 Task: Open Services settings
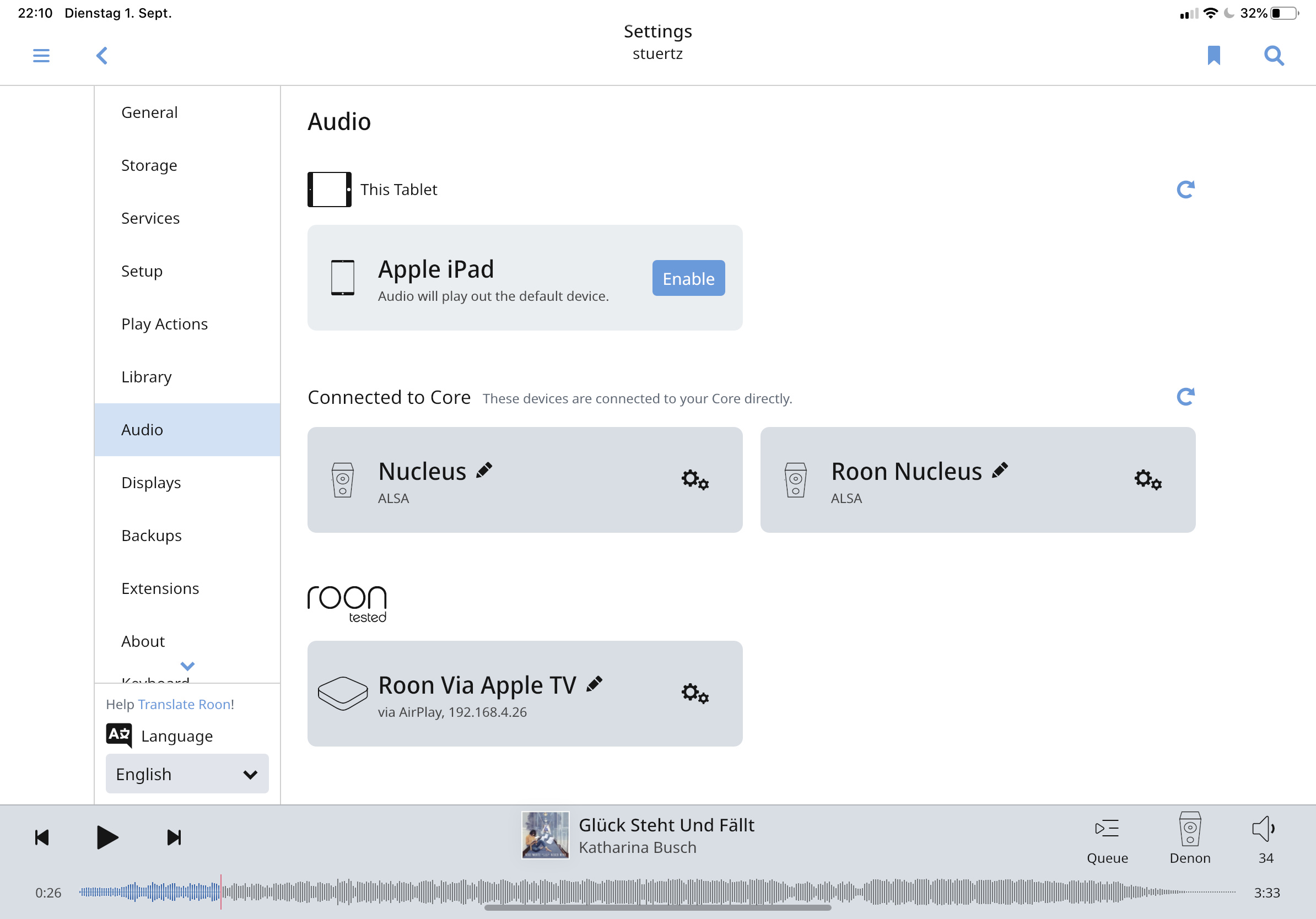point(187,218)
